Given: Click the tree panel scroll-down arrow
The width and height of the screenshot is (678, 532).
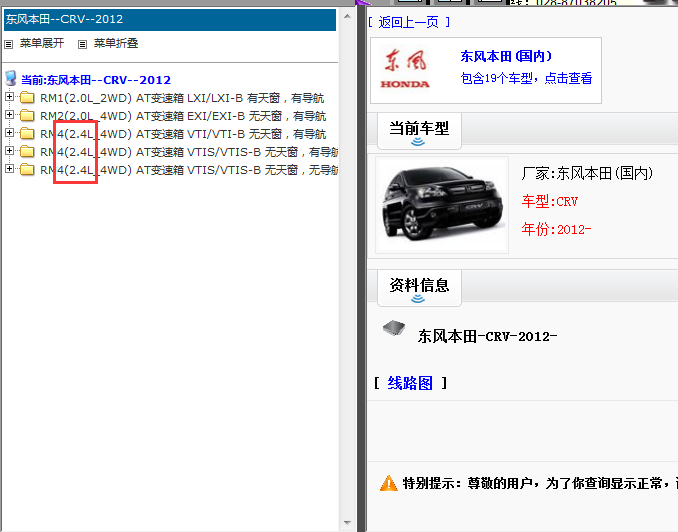Looking at the screenshot, I should (347, 522).
